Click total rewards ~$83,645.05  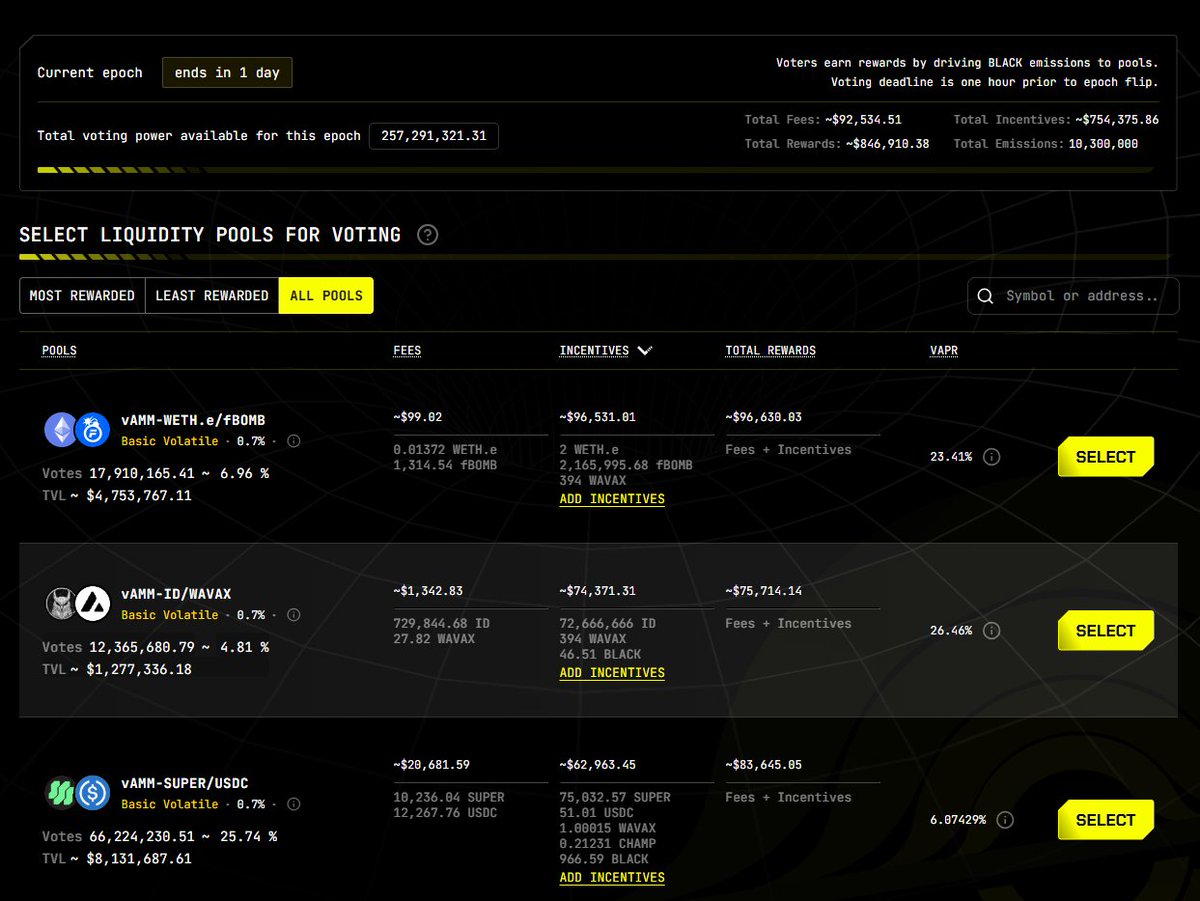tap(763, 765)
